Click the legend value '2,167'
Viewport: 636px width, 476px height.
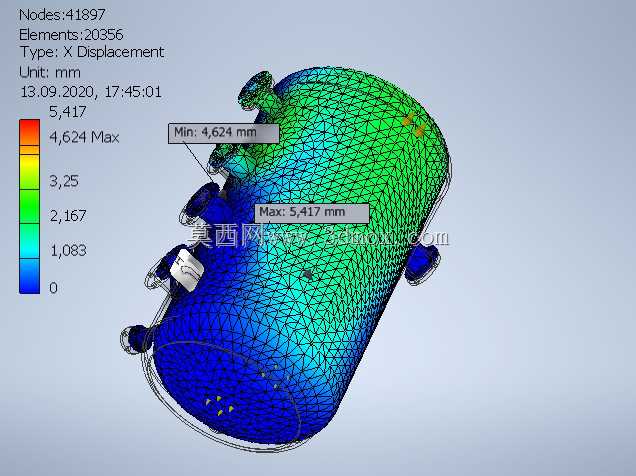(68, 216)
